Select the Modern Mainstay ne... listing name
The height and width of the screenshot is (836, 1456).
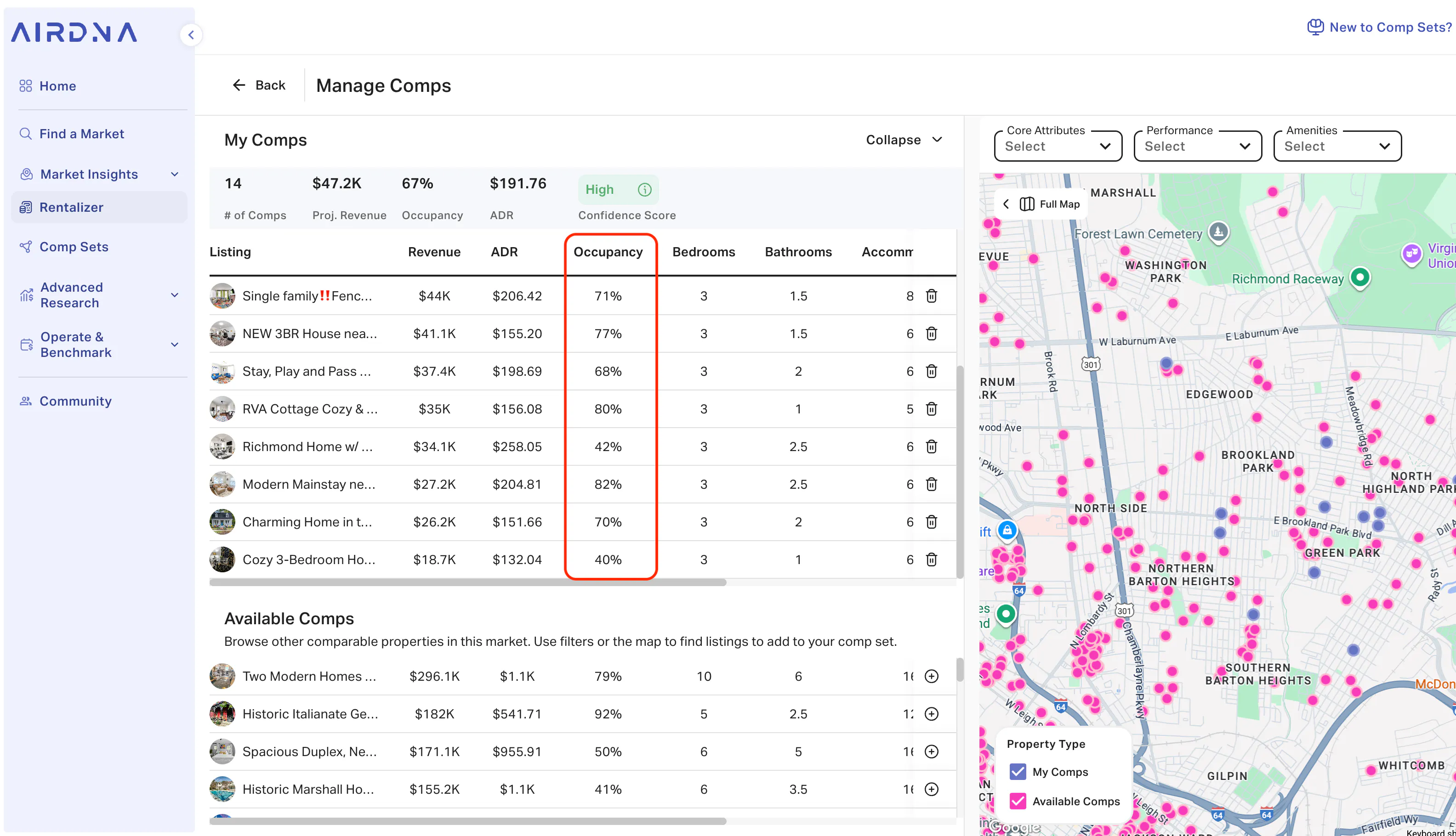[x=309, y=484]
